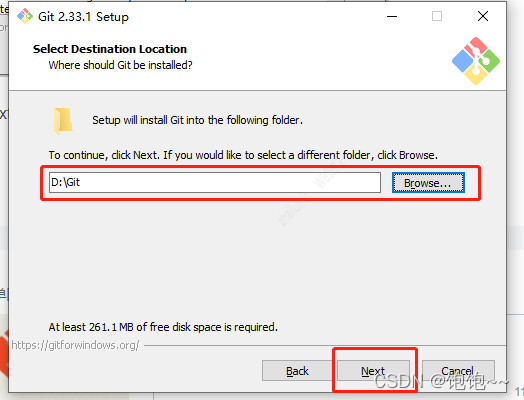Click the 261.1 MB free disk space notice
Image resolution: width=524 pixels, height=400 pixels.
click(x=163, y=327)
